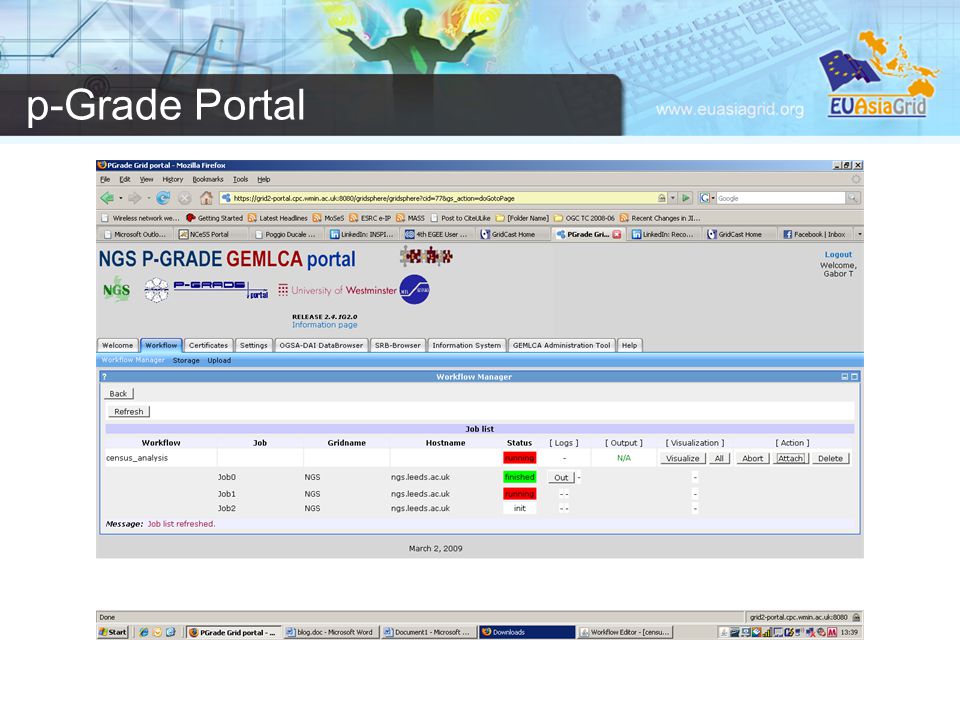Click the browser stop loading icon
Image resolution: width=960 pixels, height=720 pixels.
pos(184,198)
